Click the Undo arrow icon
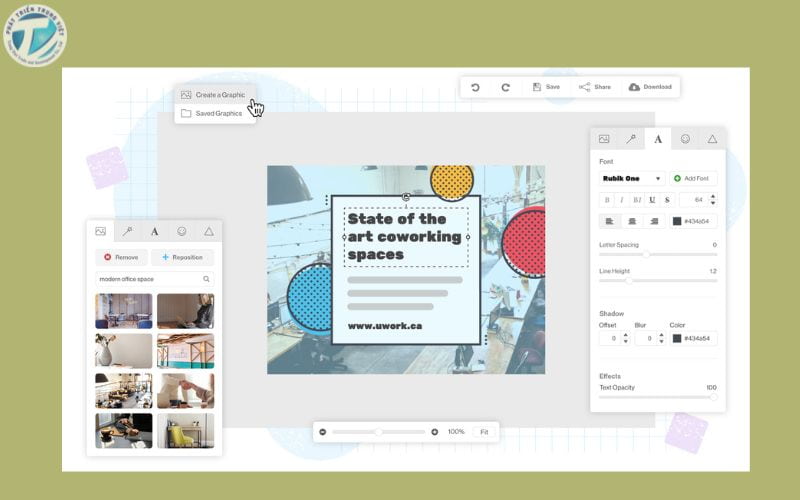 [475, 87]
